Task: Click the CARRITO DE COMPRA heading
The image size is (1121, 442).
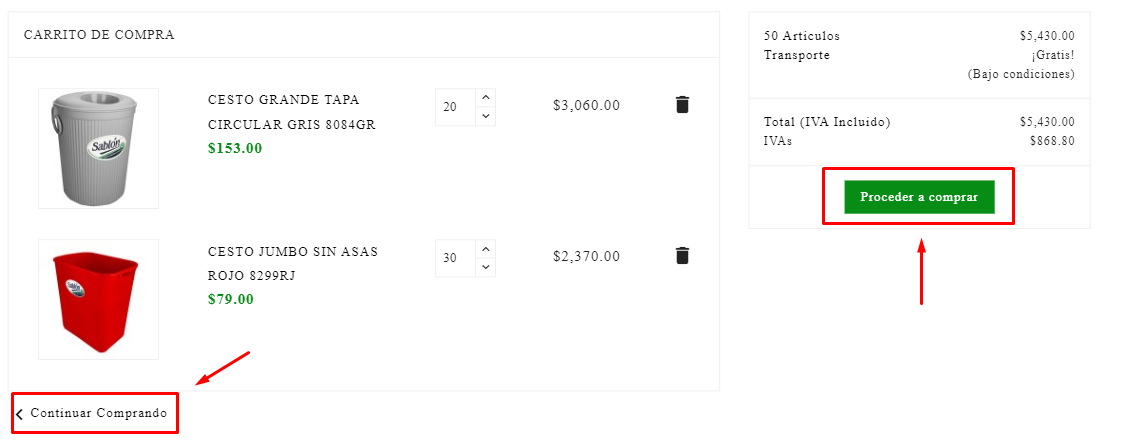Action: (99, 35)
